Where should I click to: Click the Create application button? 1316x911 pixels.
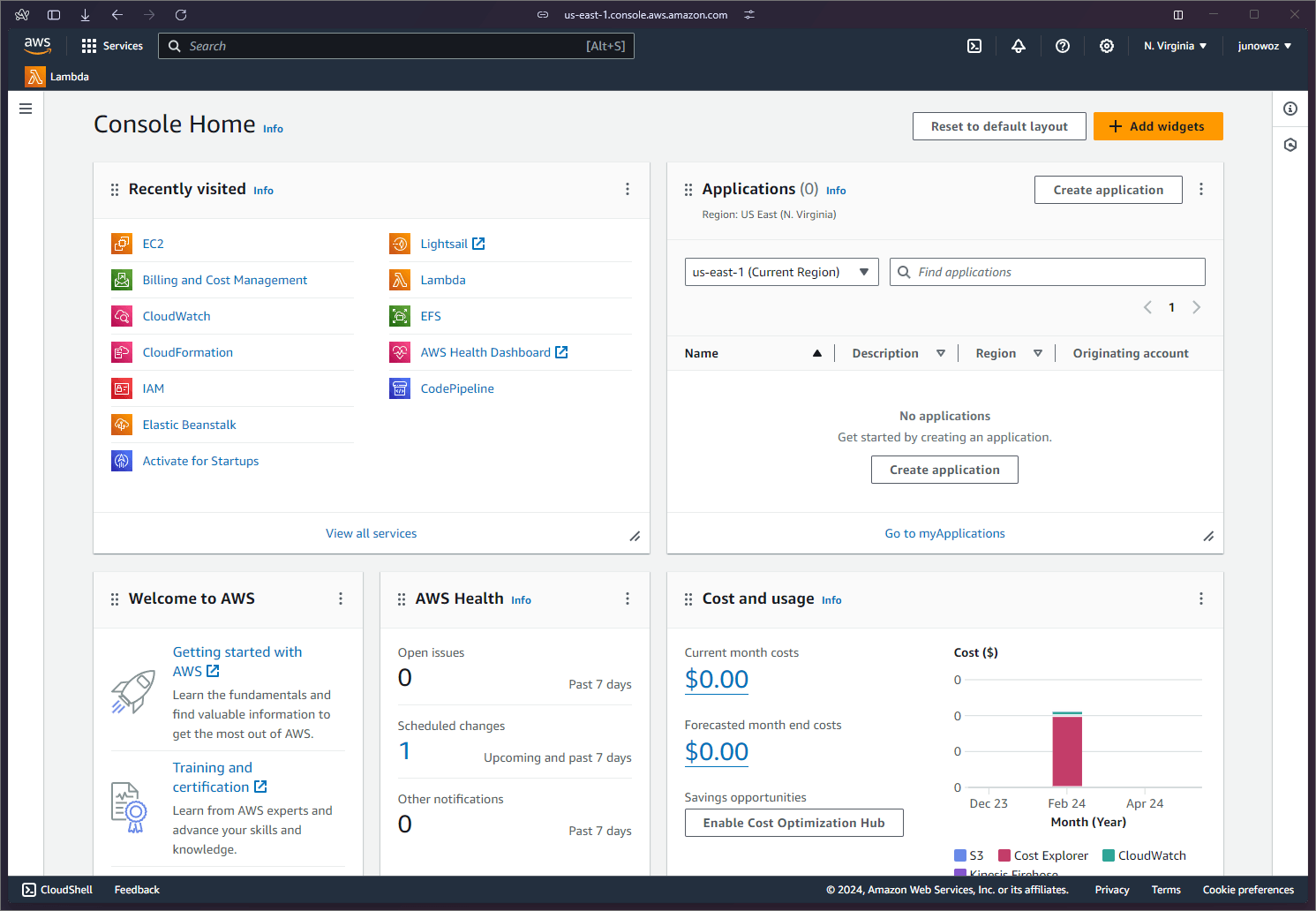[x=1108, y=189]
